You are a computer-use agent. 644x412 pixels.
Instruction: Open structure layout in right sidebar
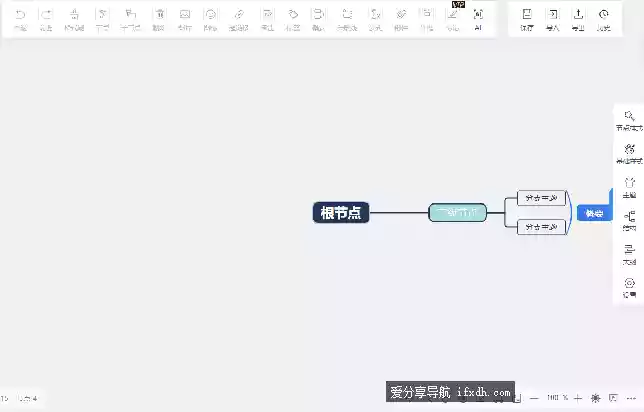(x=629, y=221)
